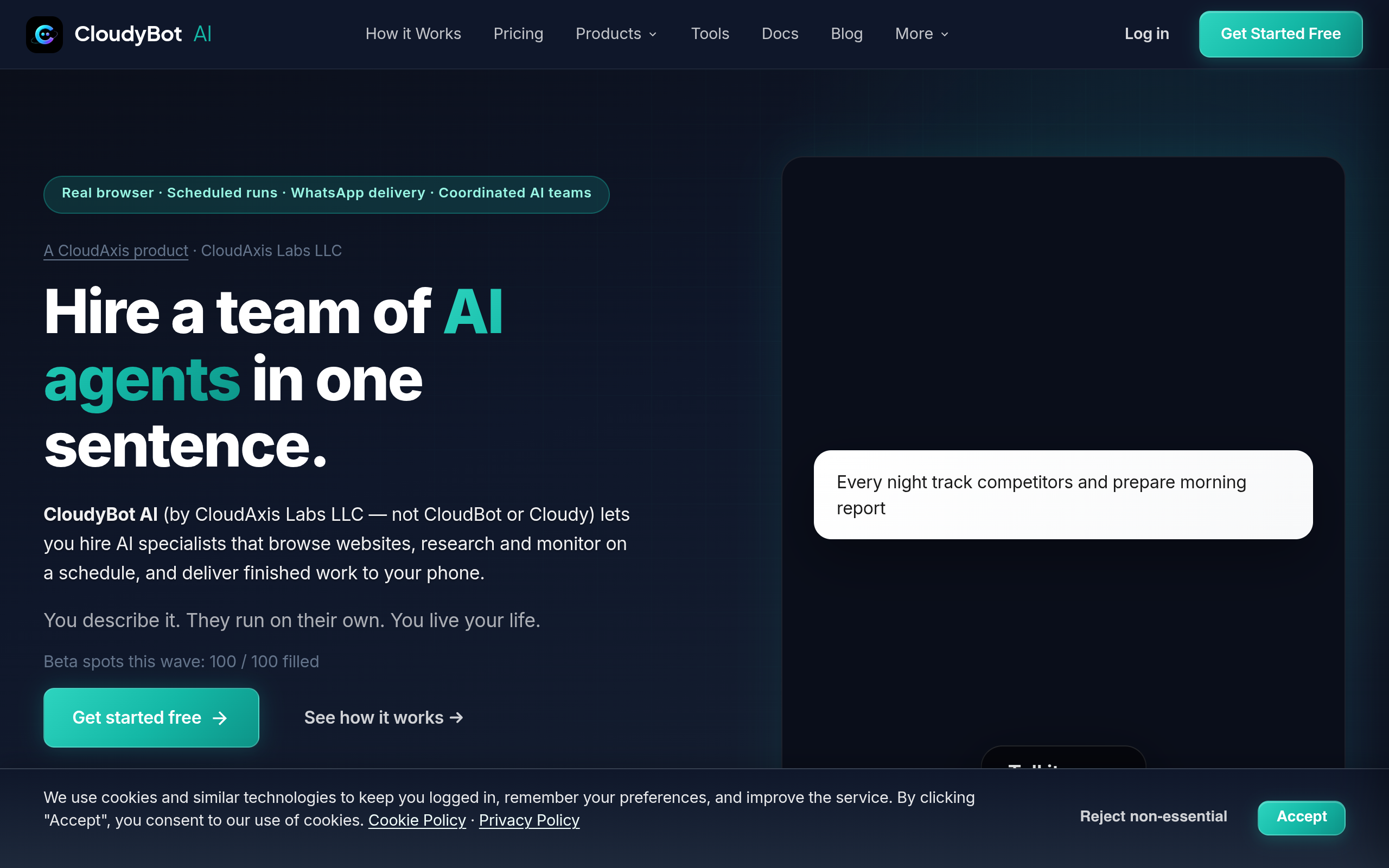The height and width of the screenshot is (868, 1389).
Task: Click the Get Started Free header button
Action: (1280, 34)
